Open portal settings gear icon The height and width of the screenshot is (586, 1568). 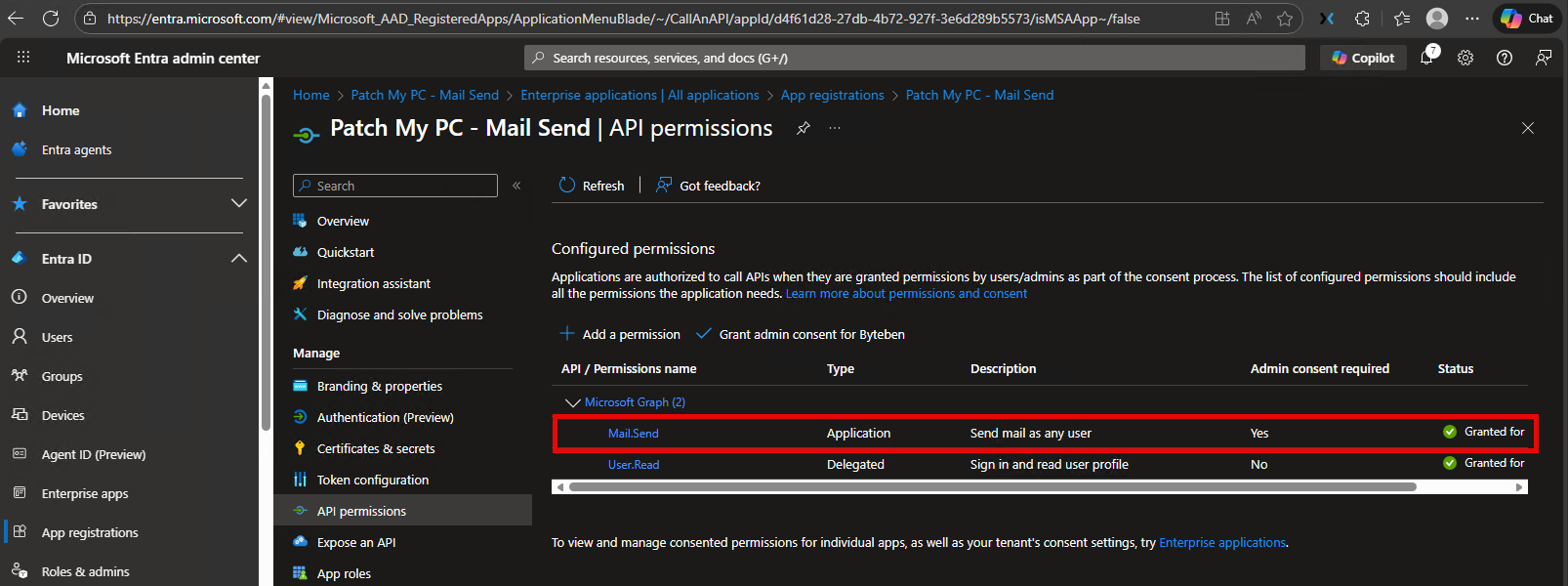point(1465,58)
